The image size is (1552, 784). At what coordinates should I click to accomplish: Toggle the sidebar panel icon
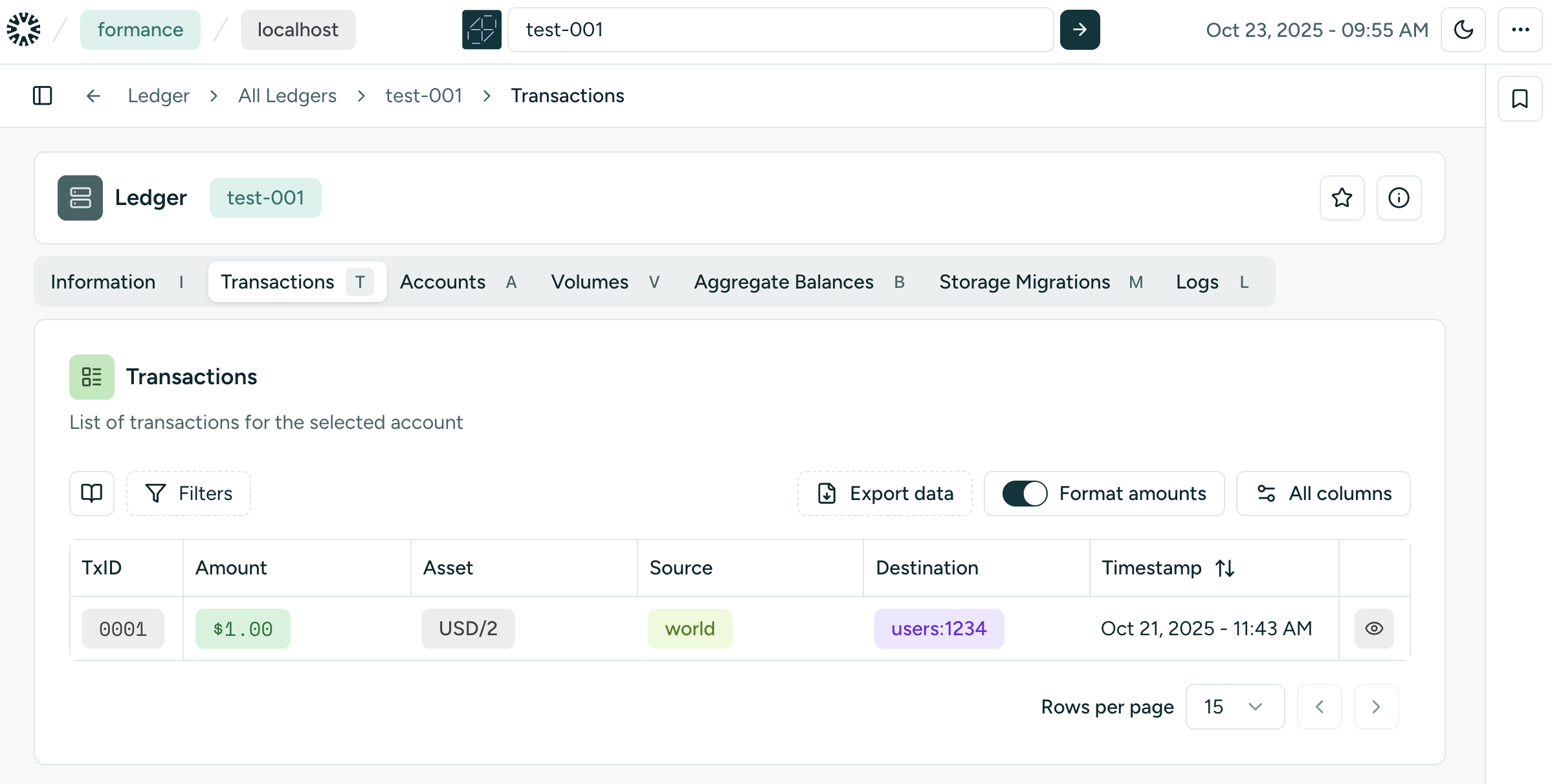tap(42, 96)
